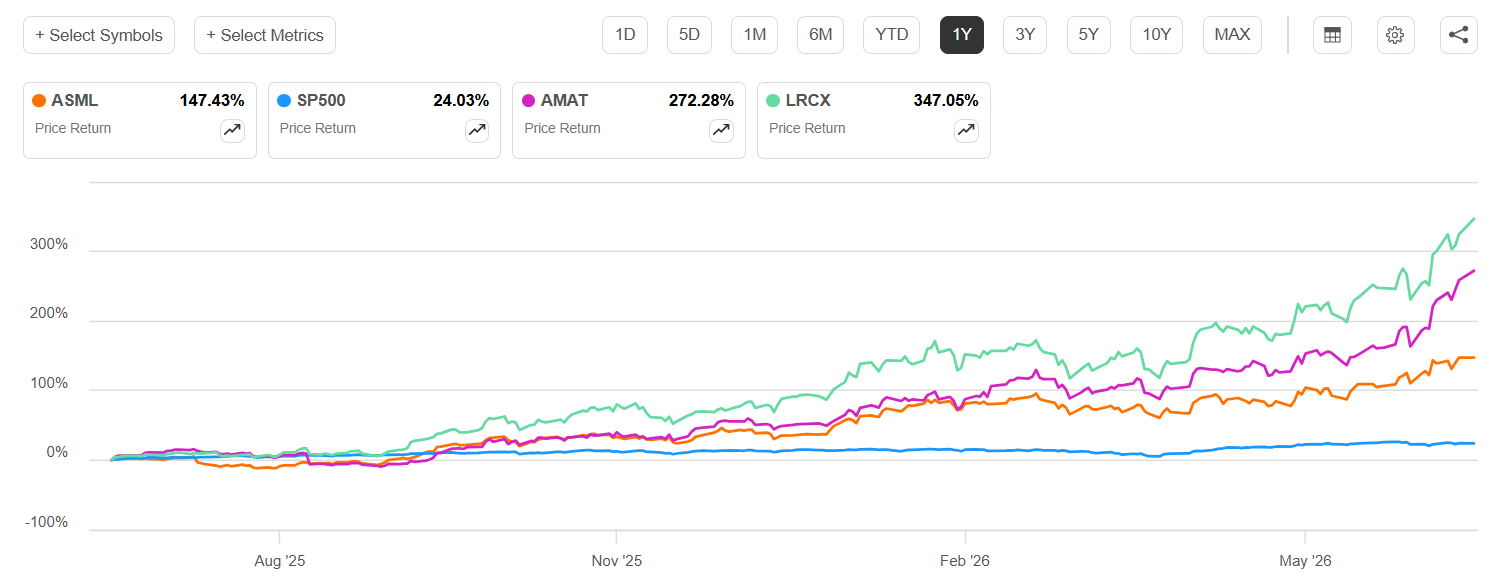Viewport: 1499px width, 575px height.
Task: Open SP500 price return chart-type icon
Action: click(477, 130)
